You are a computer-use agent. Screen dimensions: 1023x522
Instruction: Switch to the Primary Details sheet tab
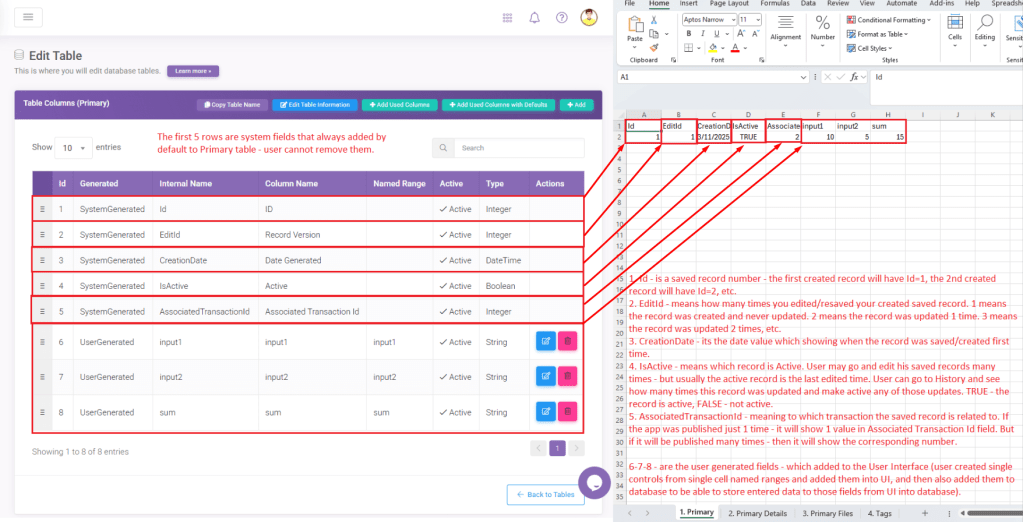tap(760, 513)
